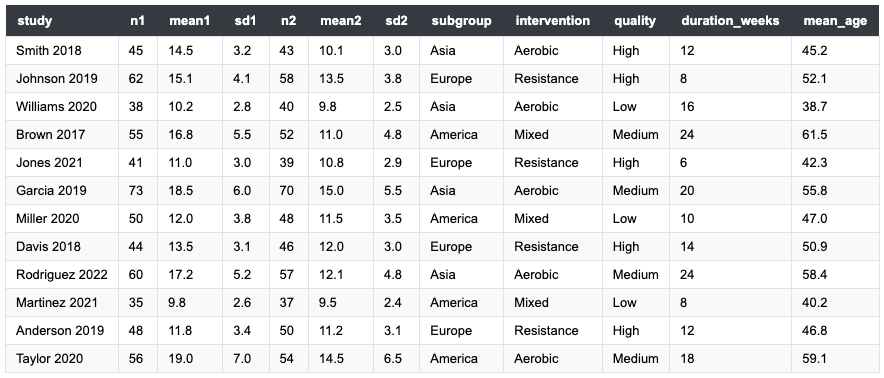The image size is (884, 378).
Task: Click Miller 2020's mean_age value 47.0
Action: (815, 219)
